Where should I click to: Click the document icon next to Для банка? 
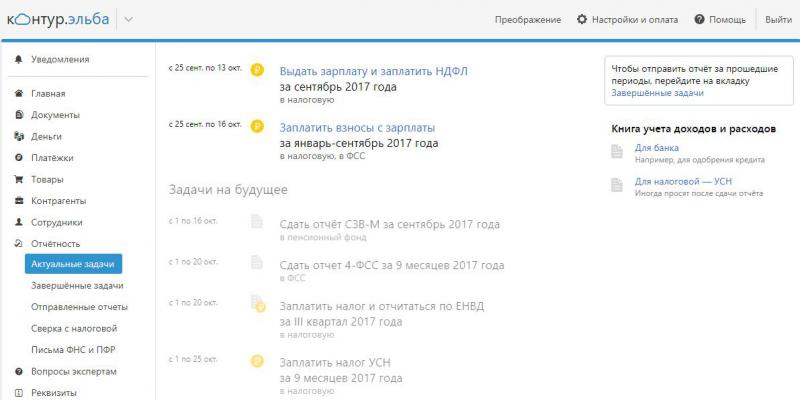point(618,152)
